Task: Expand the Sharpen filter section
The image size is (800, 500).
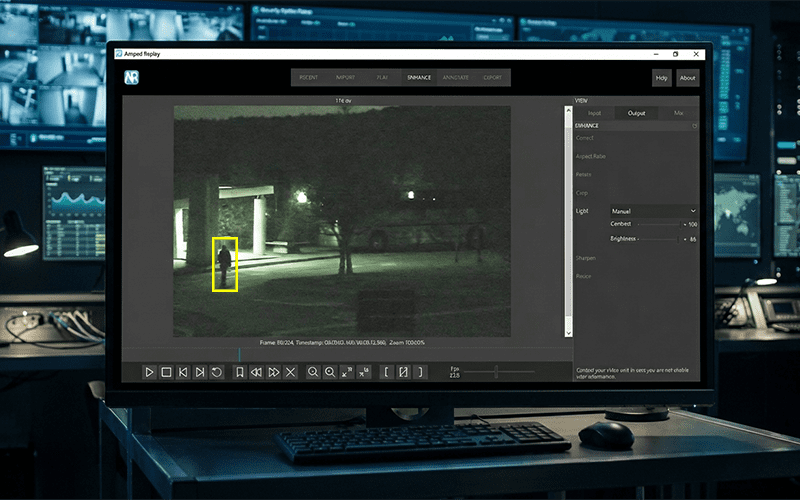Action: [586, 258]
